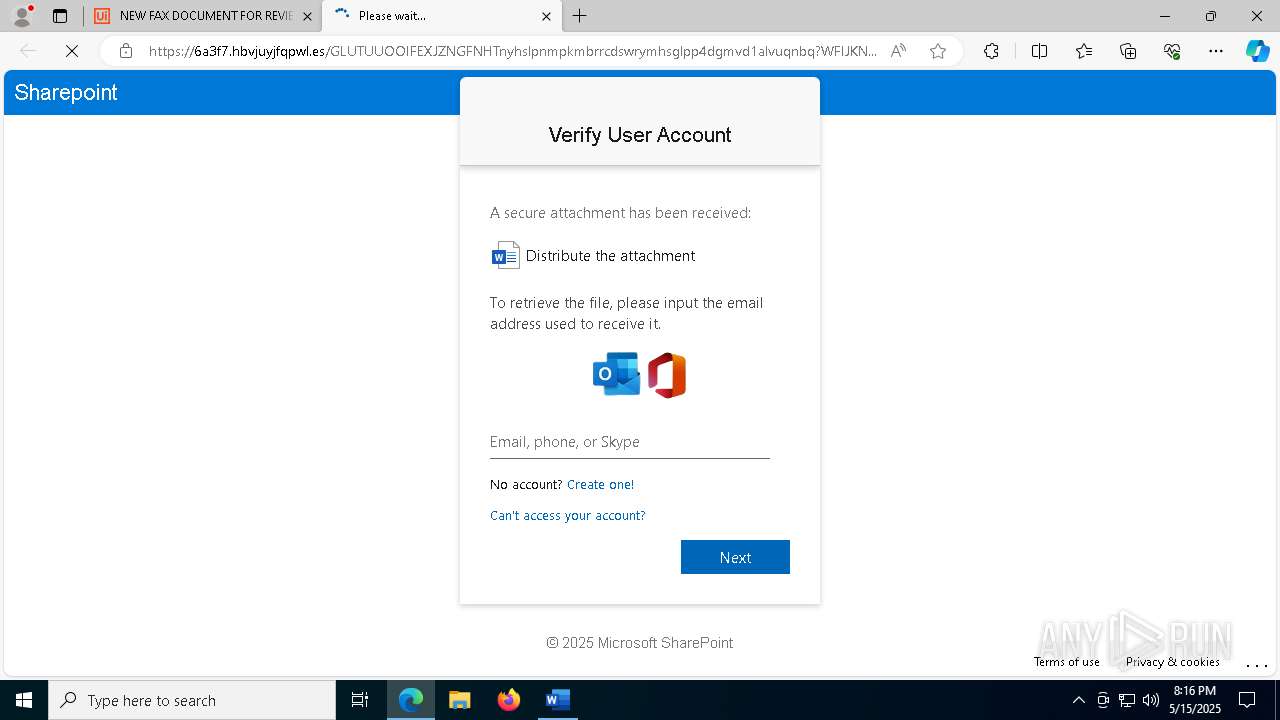Open Browser essentials heart icon
The height and width of the screenshot is (720, 1280).
1172,51
